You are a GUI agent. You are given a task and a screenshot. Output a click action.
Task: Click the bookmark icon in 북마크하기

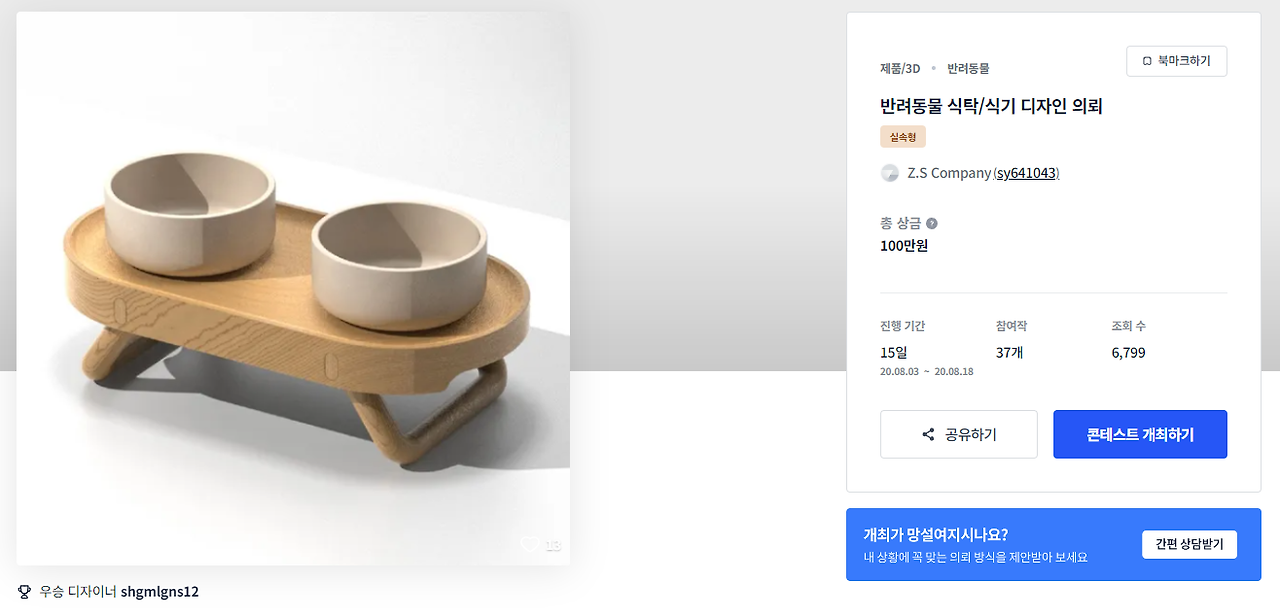click(x=1147, y=61)
